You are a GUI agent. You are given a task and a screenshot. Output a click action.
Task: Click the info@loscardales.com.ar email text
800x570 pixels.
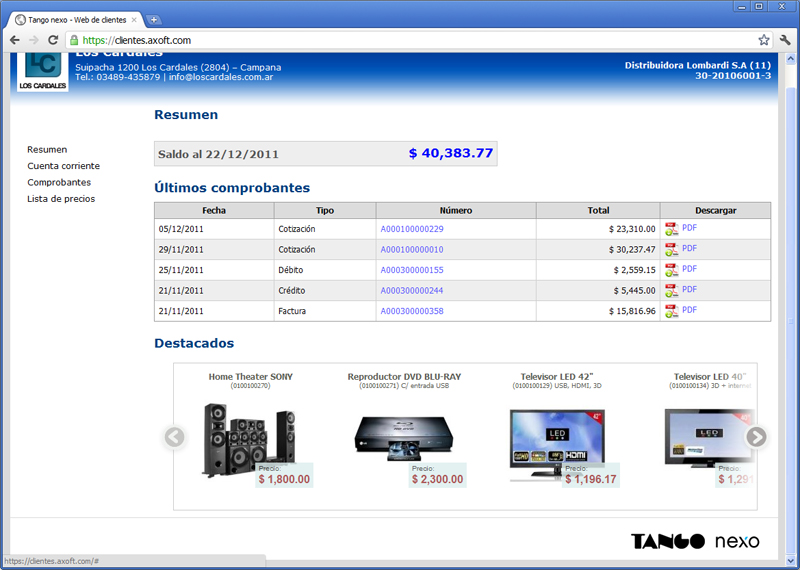(221, 77)
